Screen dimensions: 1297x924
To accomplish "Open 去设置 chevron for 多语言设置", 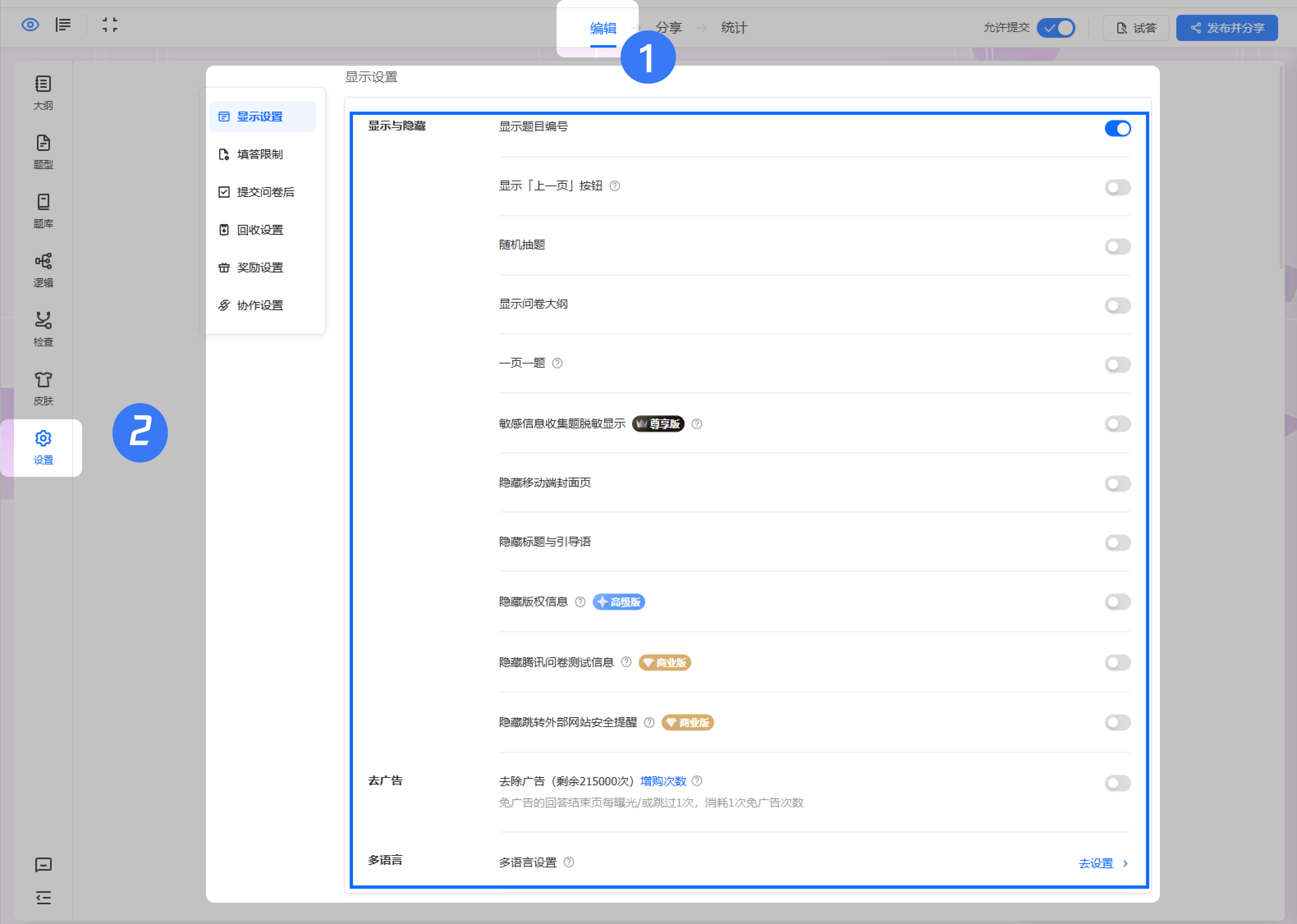I will (1125, 864).
